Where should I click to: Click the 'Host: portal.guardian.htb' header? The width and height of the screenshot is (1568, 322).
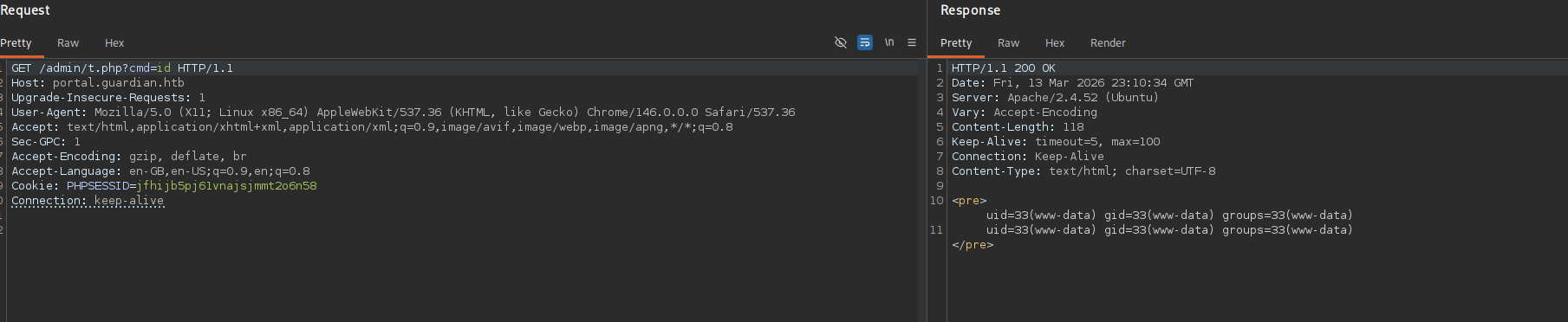(98, 83)
